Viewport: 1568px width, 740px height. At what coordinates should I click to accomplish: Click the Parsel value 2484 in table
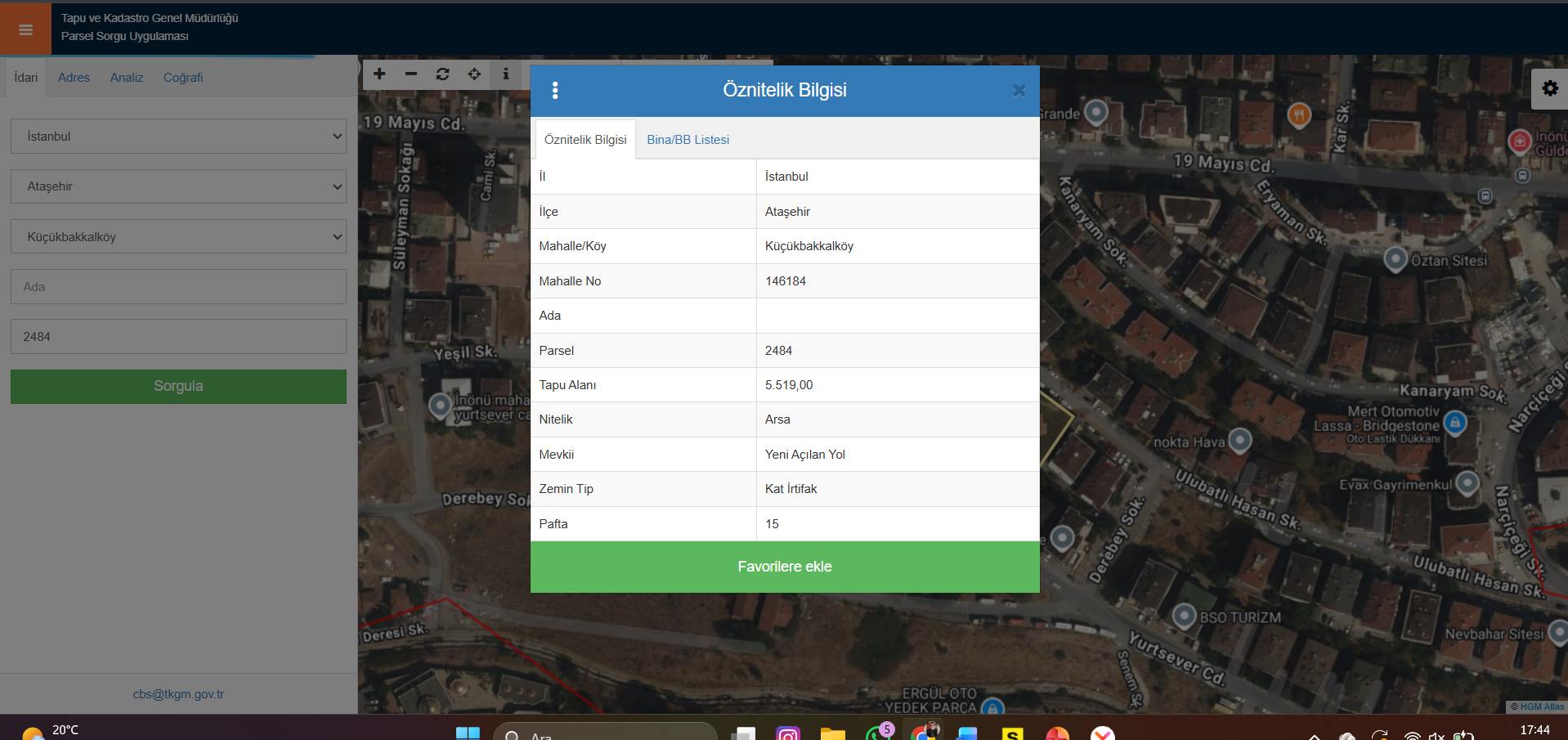pos(778,351)
